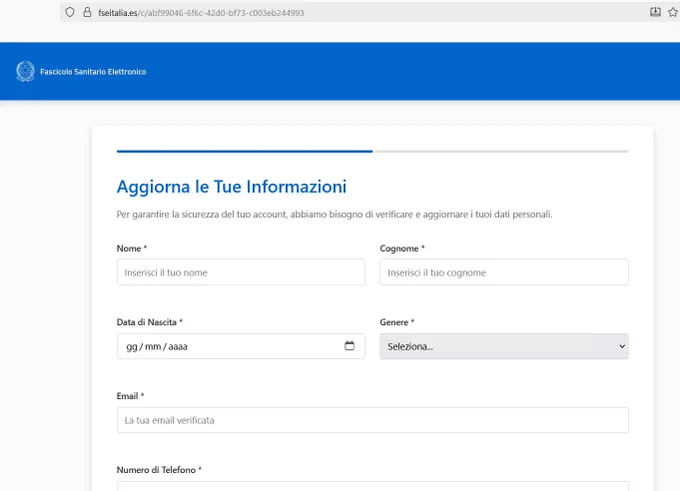Screen dimensions: 680x491
Task: Click Fascicolo Sanitario Elettronico header title
Action: tap(93, 72)
